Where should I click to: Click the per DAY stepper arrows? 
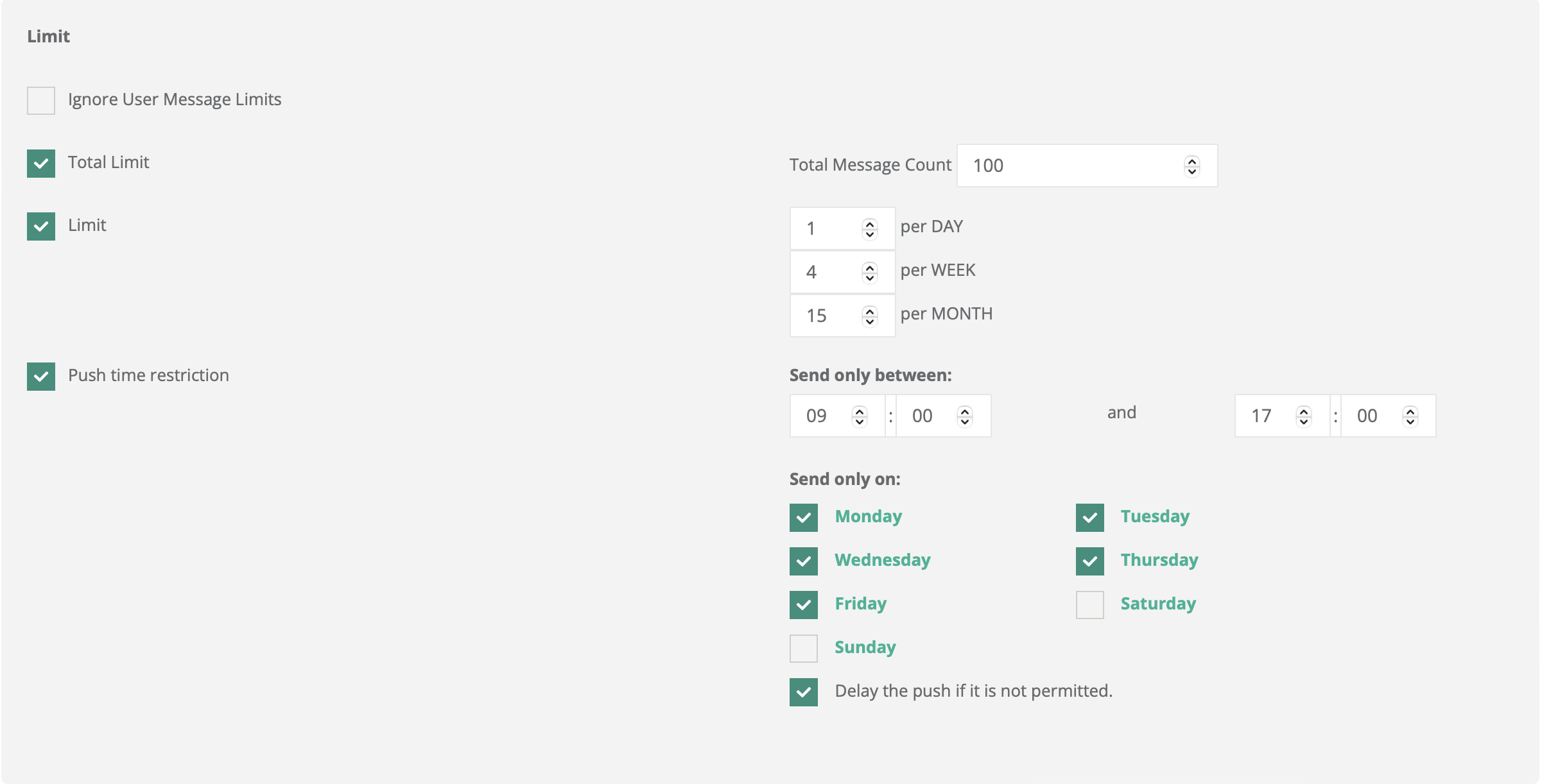[x=869, y=229]
